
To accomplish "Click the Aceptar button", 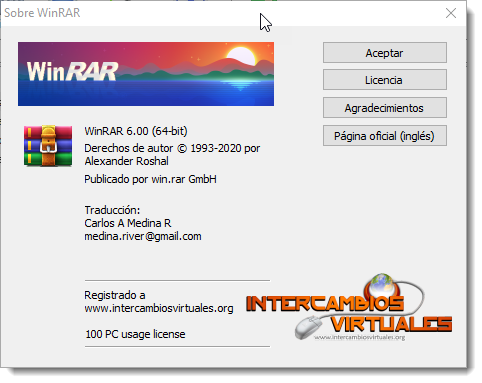I will click(x=385, y=53).
